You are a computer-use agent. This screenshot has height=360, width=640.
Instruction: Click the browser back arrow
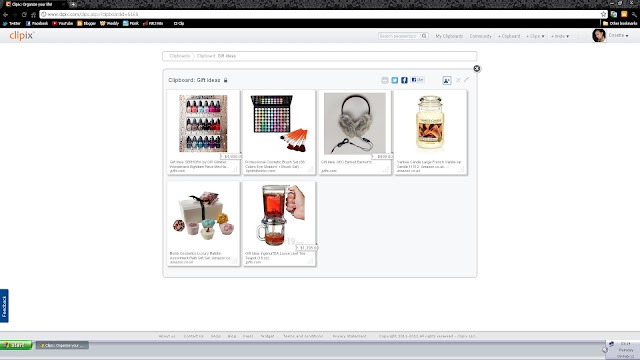5,14
